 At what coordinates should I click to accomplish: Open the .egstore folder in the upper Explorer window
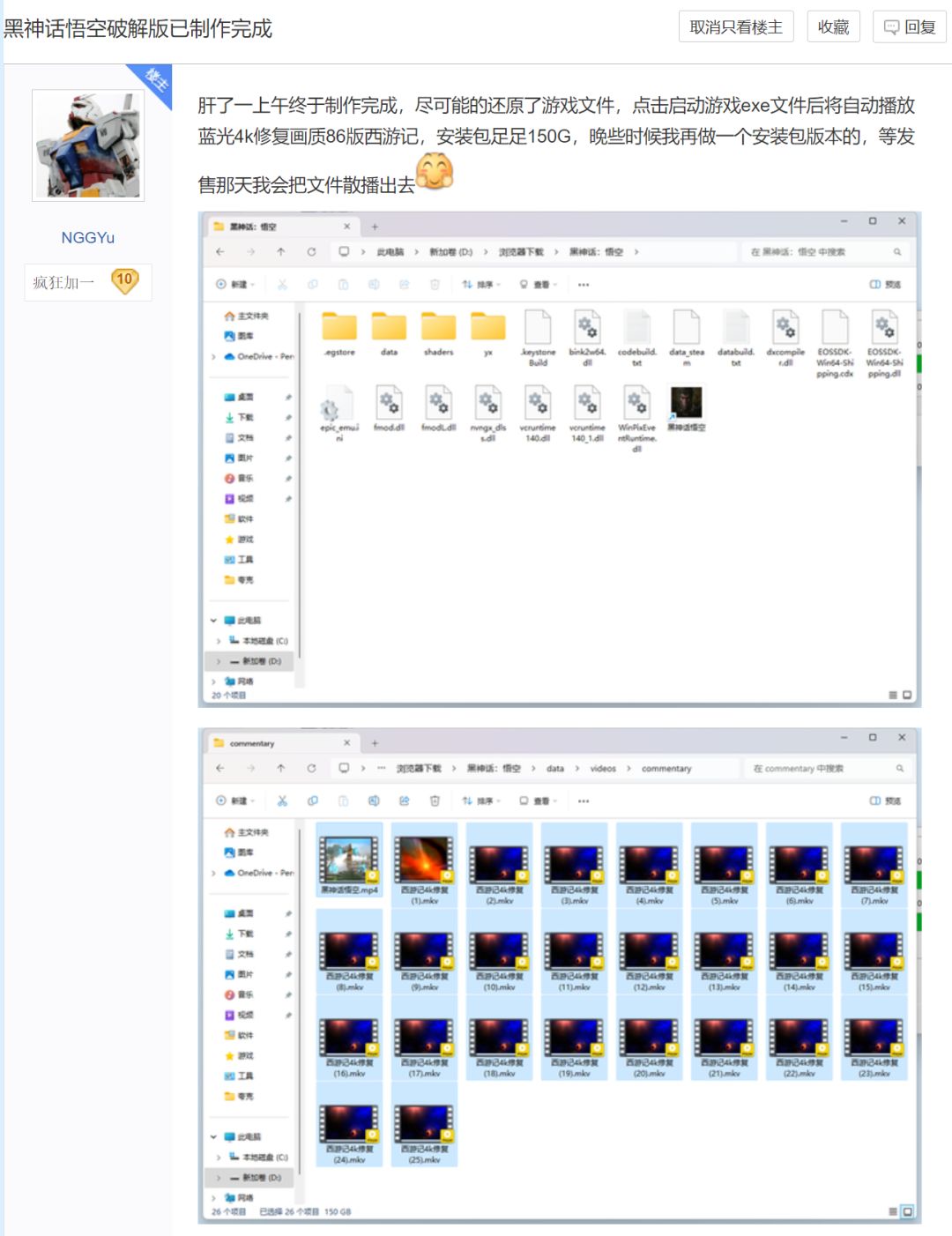(339, 333)
